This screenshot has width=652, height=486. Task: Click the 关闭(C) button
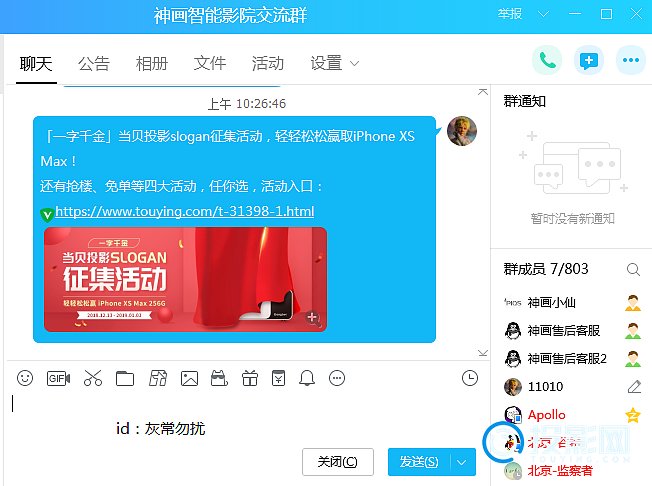(x=338, y=462)
